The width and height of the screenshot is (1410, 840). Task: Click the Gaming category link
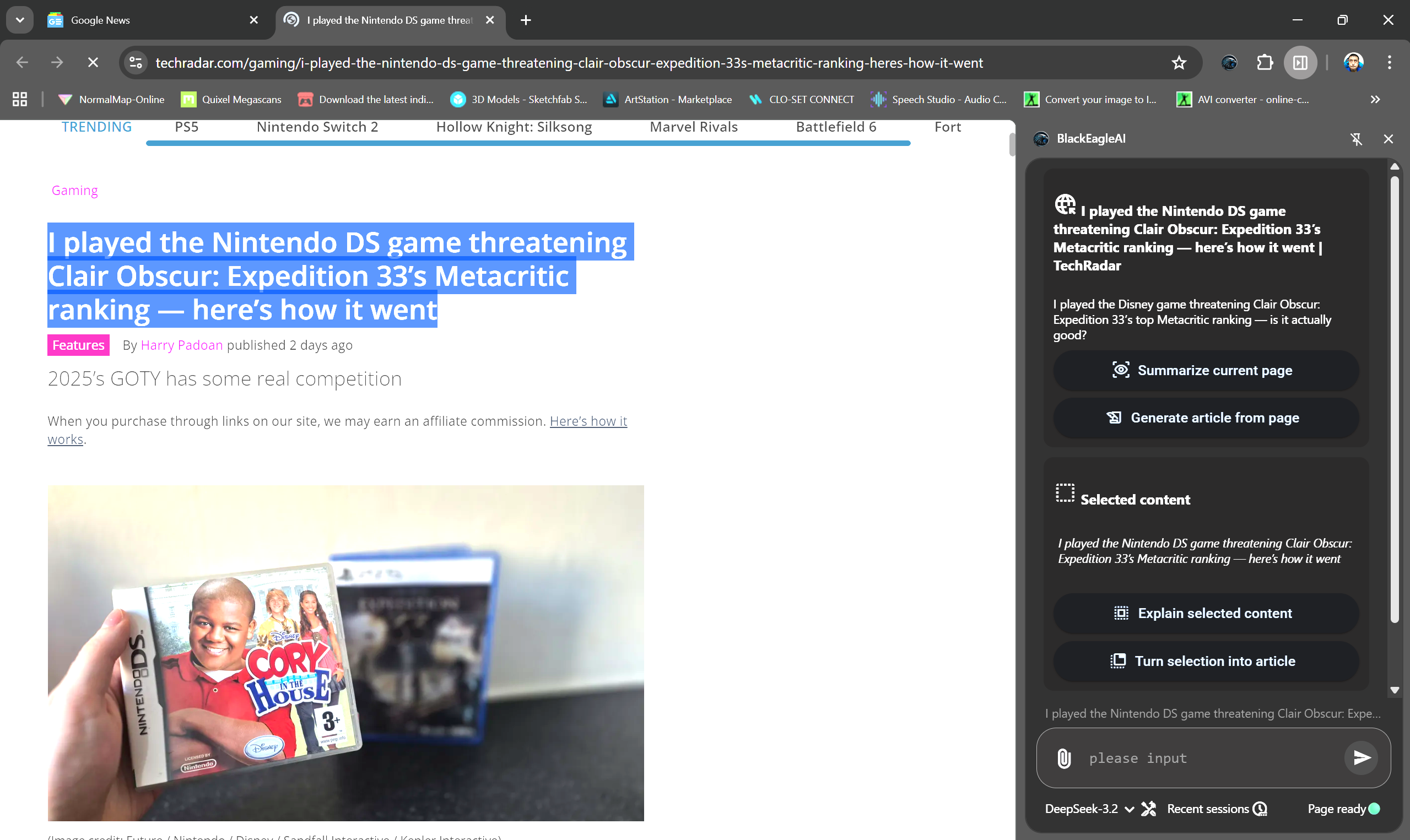click(74, 190)
